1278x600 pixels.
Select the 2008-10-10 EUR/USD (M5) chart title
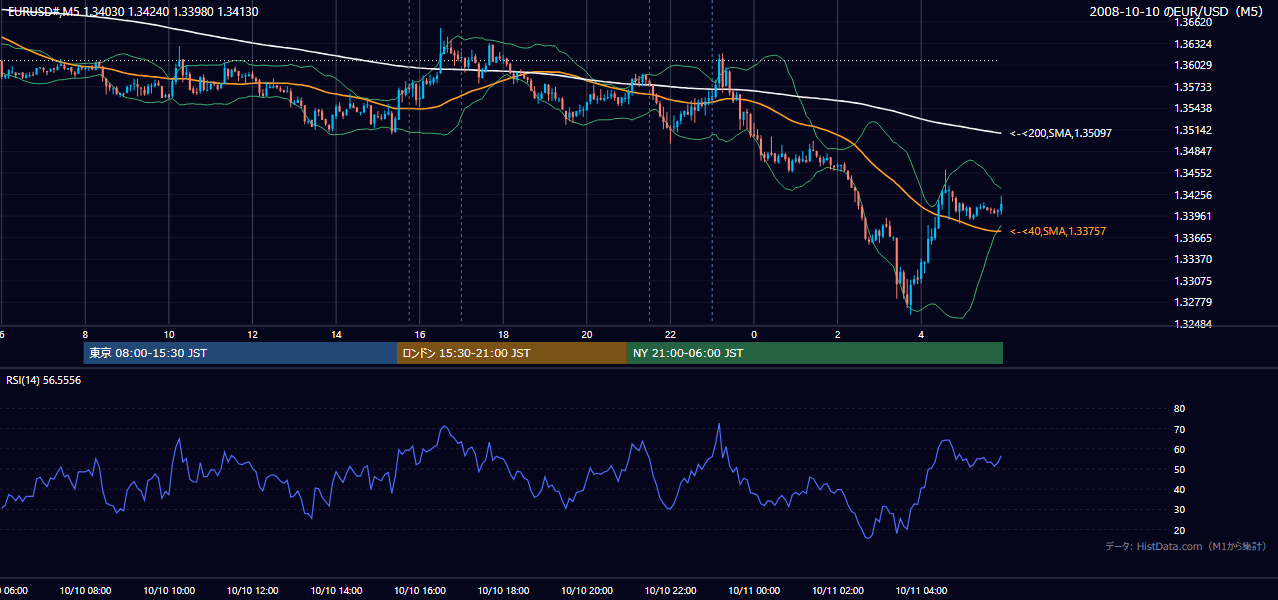point(1178,11)
